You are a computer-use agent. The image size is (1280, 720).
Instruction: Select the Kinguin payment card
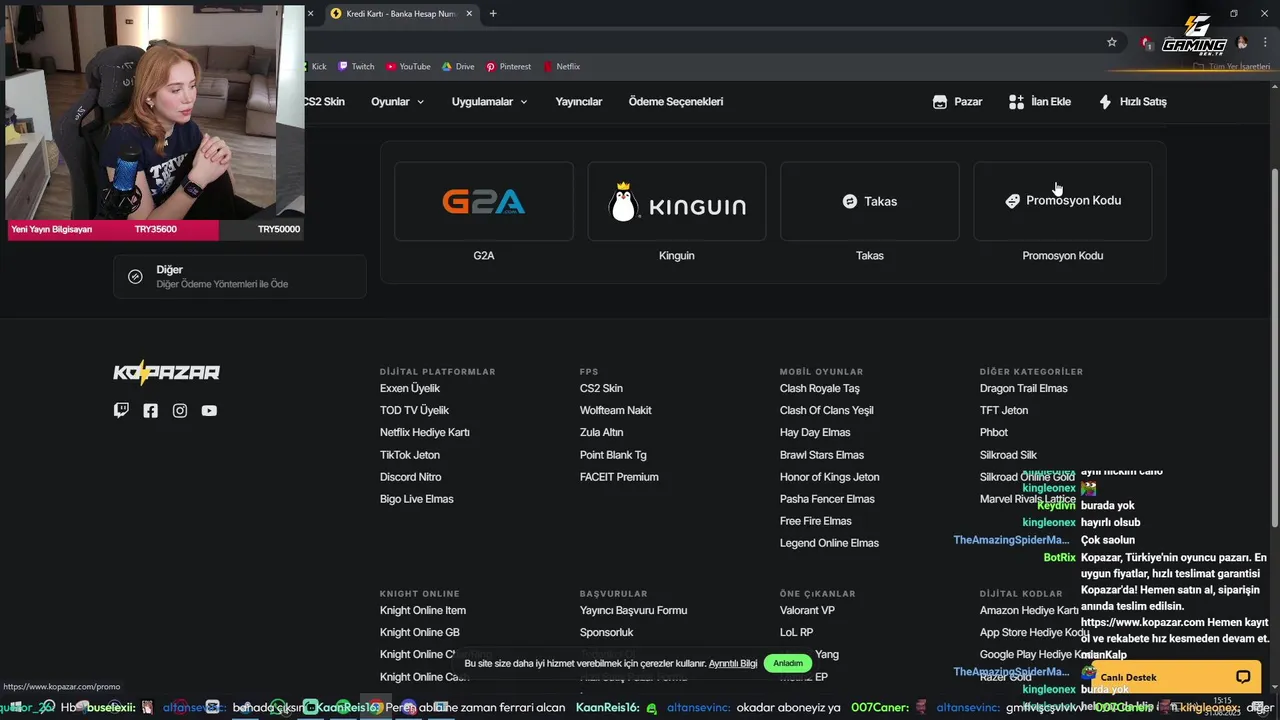point(677,202)
